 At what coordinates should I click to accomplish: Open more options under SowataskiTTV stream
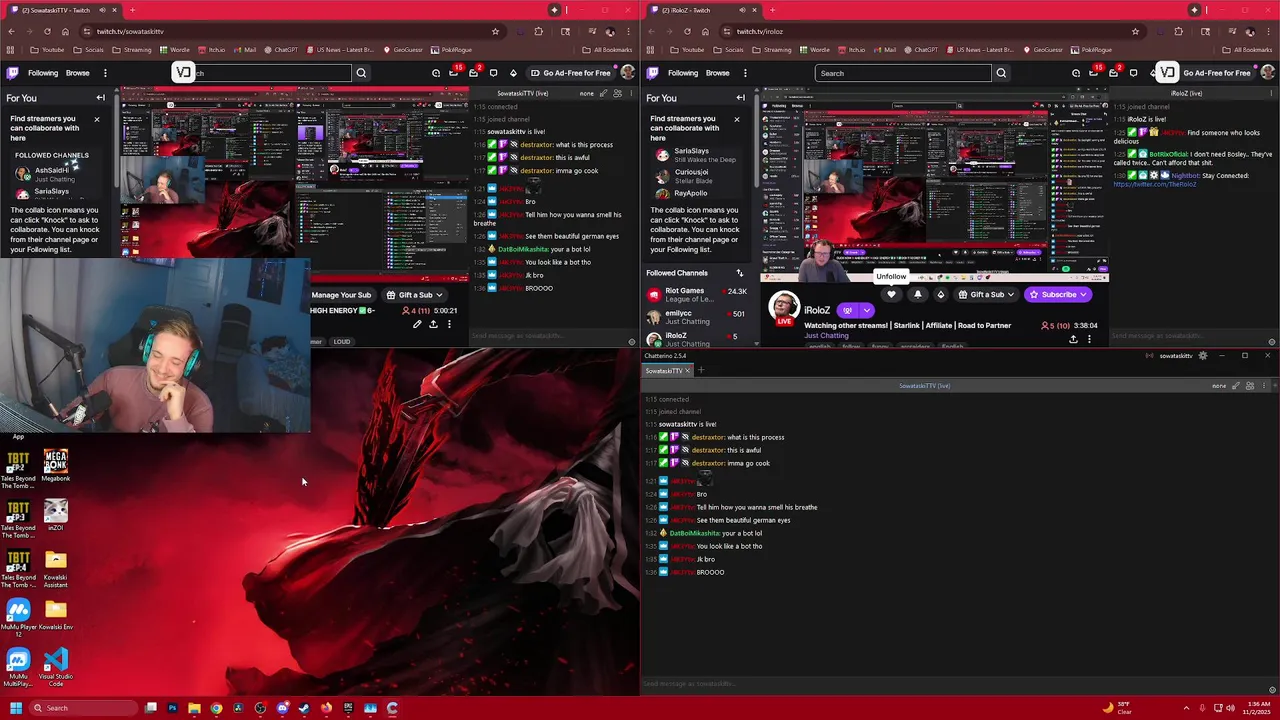pos(449,325)
